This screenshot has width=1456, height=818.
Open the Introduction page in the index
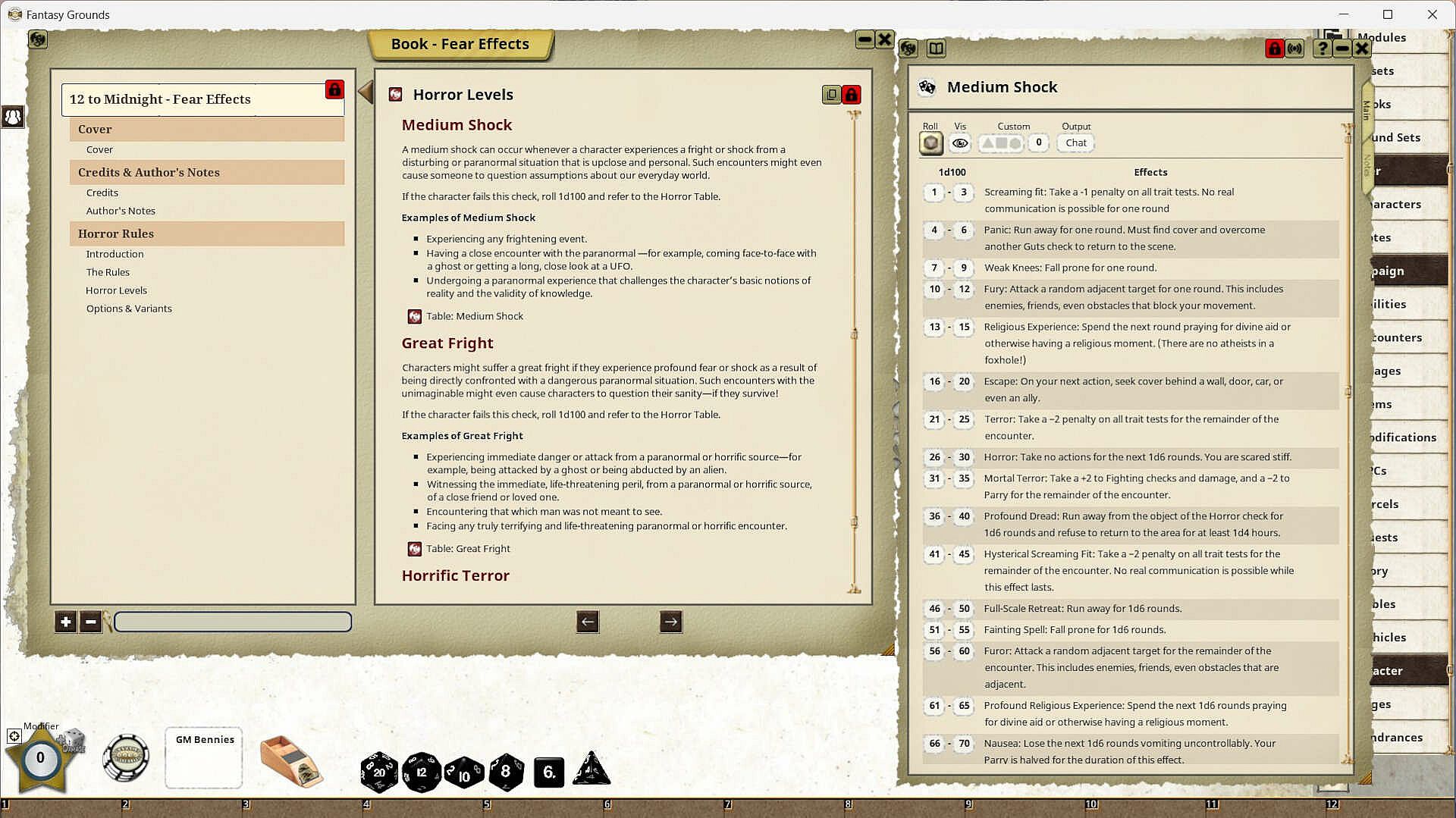click(x=115, y=254)
